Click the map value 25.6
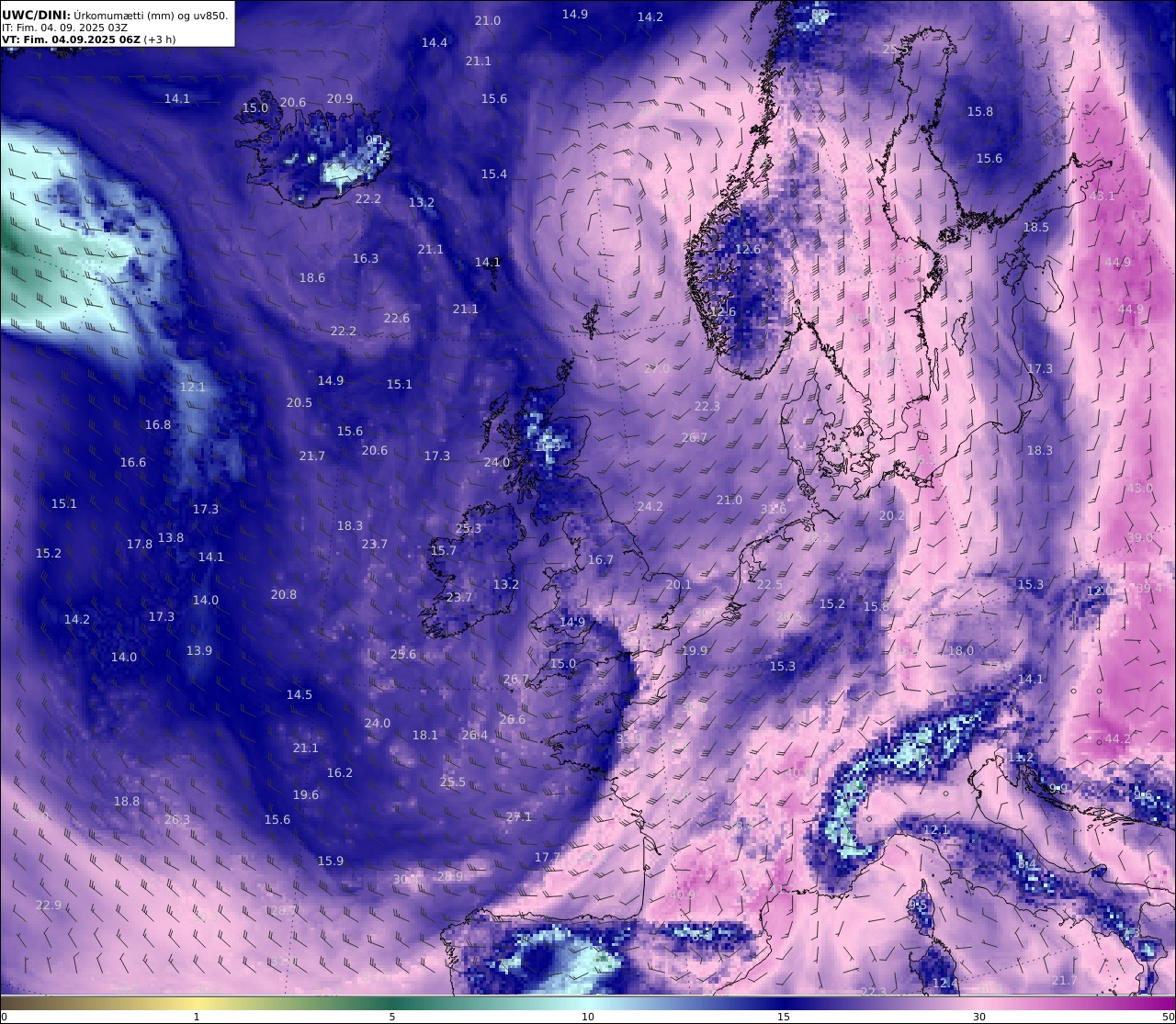Image resolution: width=1176 pixels, height=1024 pixels. point(403,655)
